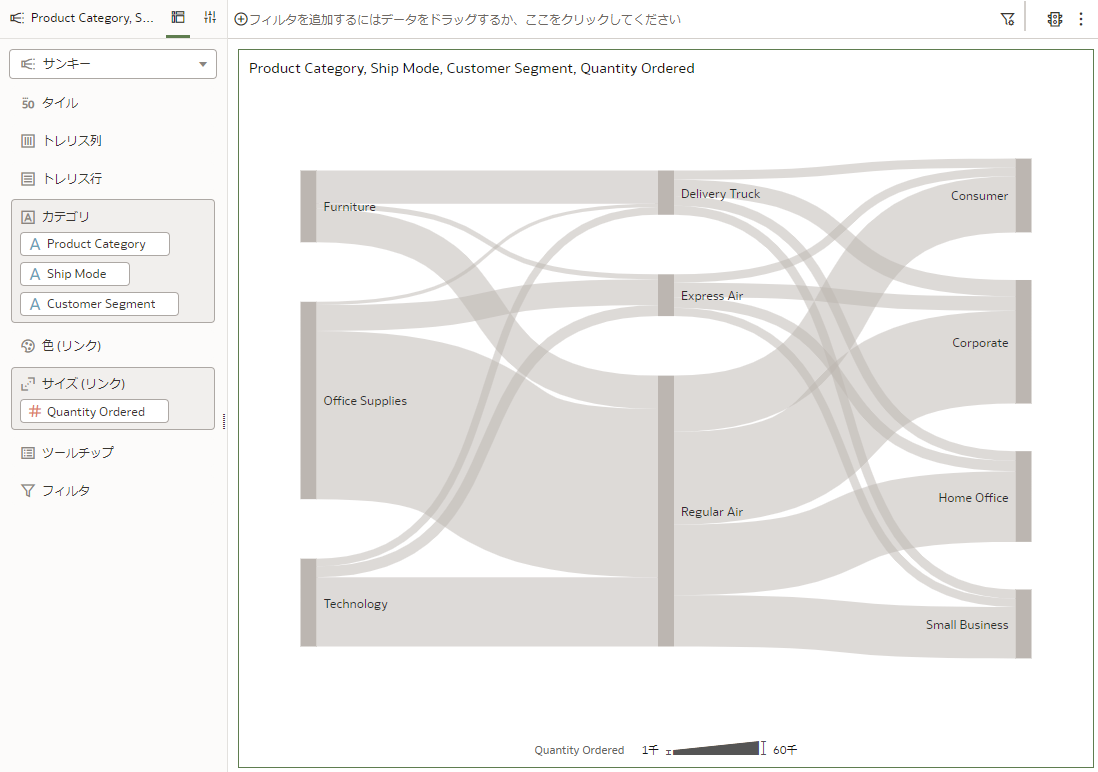Select the Ship Mode data chip

pyautogui.click(x=75, y=274)
